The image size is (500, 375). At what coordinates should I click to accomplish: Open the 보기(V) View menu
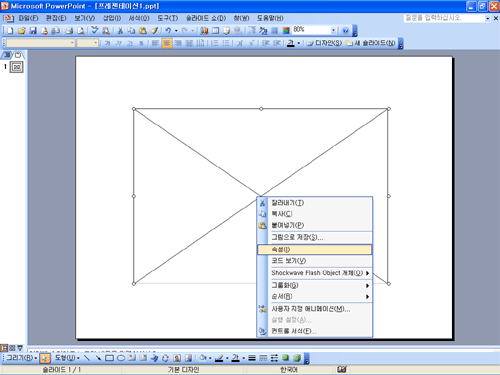[x=84, y=18]
